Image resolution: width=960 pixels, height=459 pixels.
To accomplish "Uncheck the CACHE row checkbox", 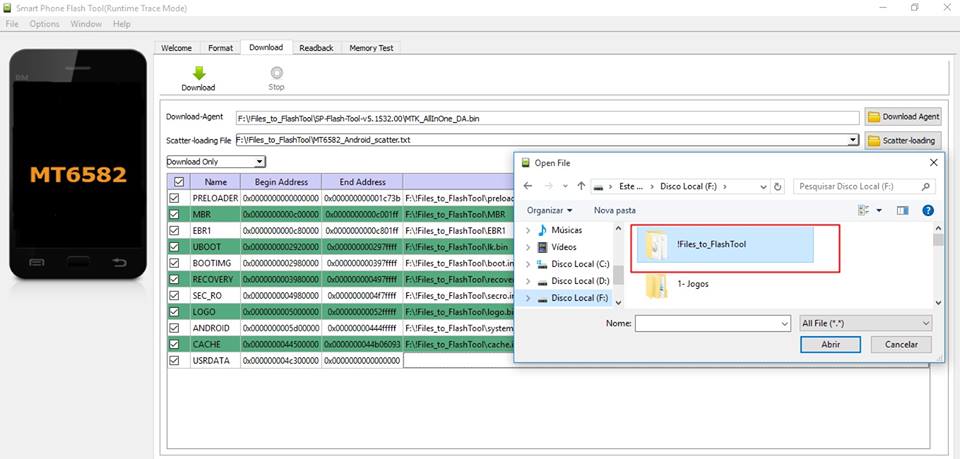I will pos(174,344).
